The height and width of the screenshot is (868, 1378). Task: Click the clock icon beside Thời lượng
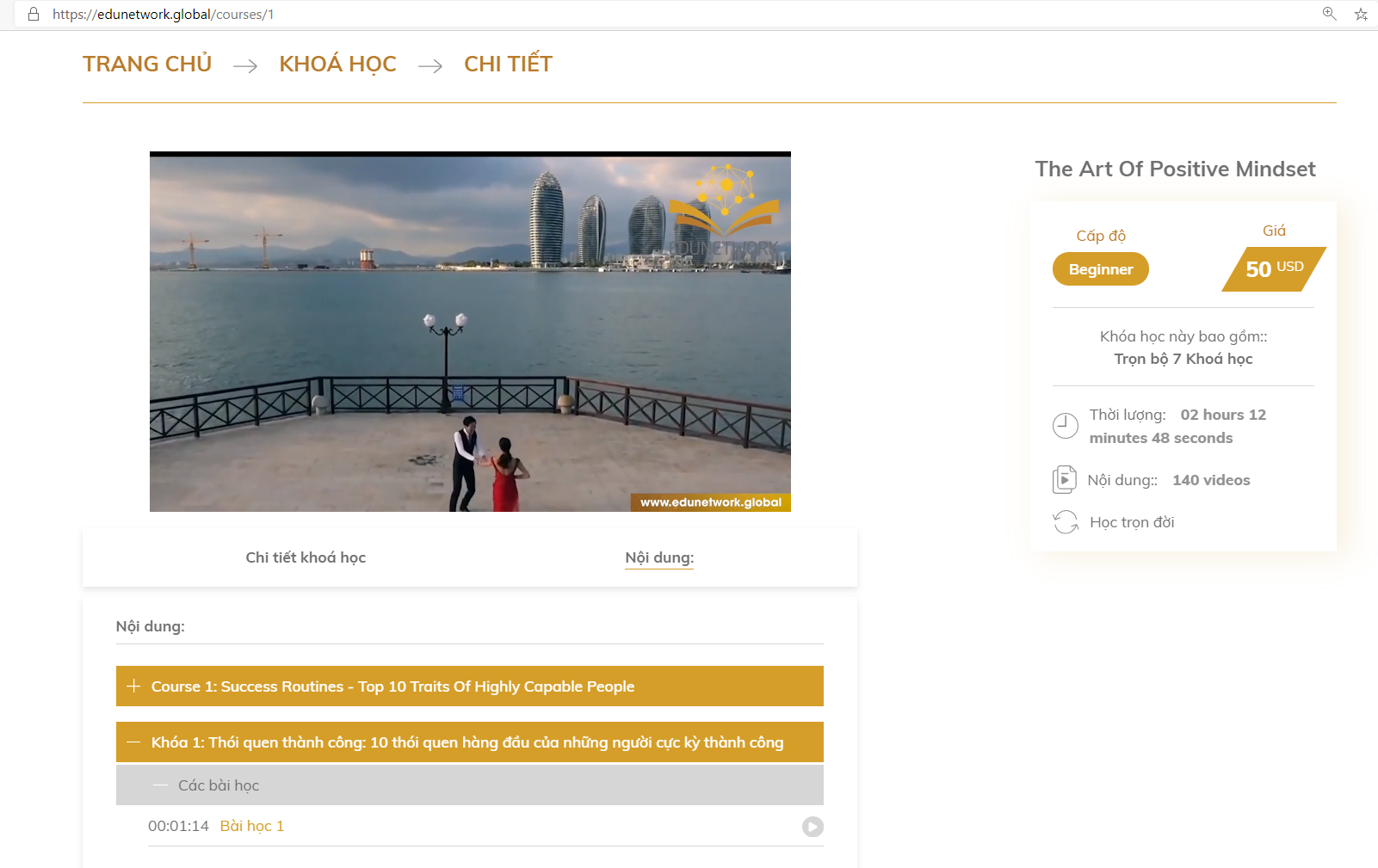[1066, 426]
